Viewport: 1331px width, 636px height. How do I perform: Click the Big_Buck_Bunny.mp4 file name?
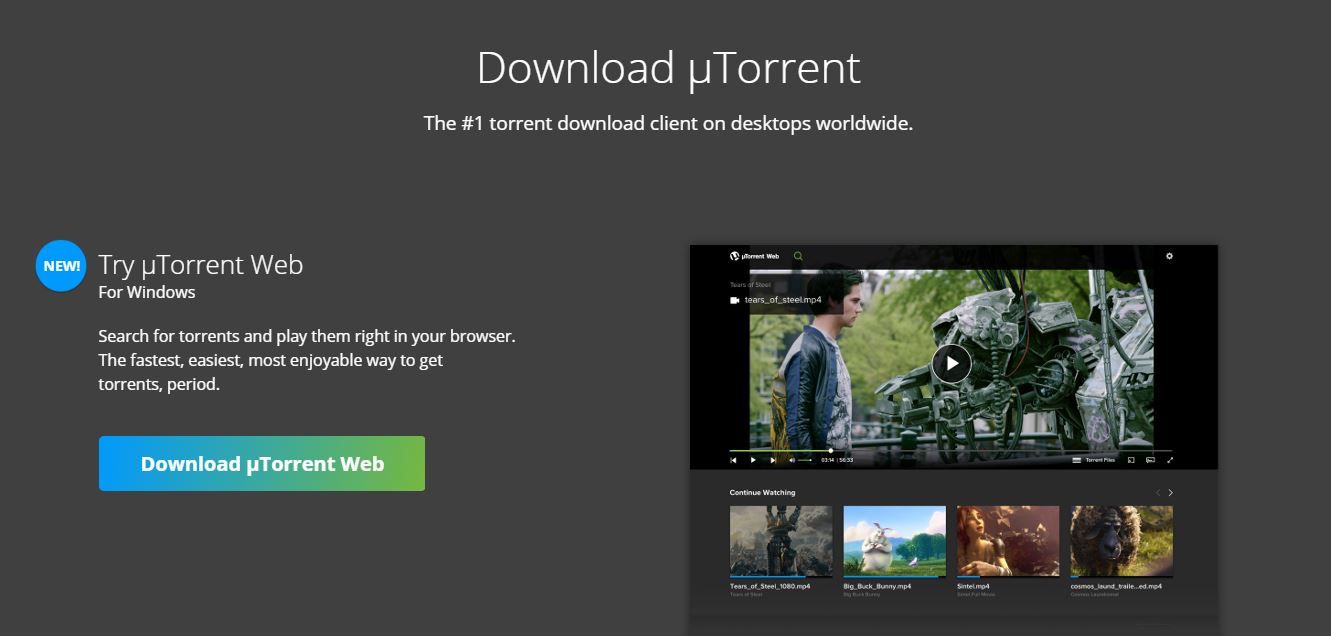tap(877, 586)
